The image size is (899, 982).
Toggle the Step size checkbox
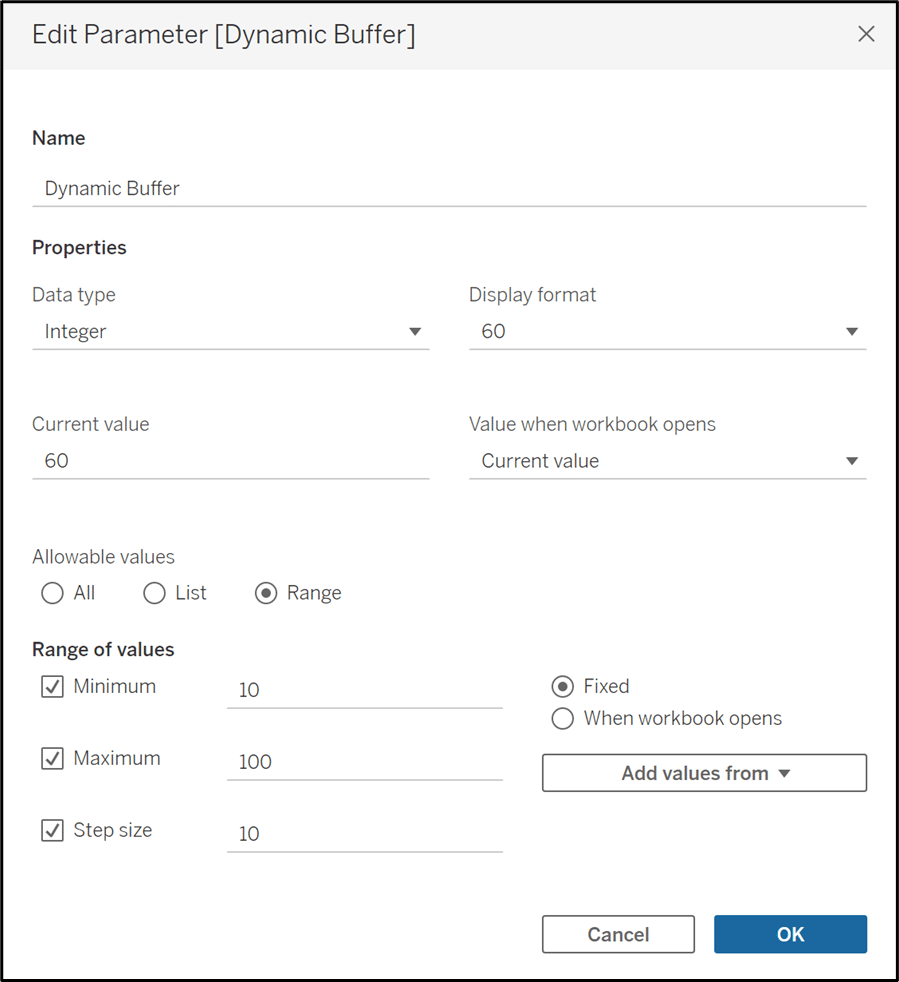(x=52, y=830)
